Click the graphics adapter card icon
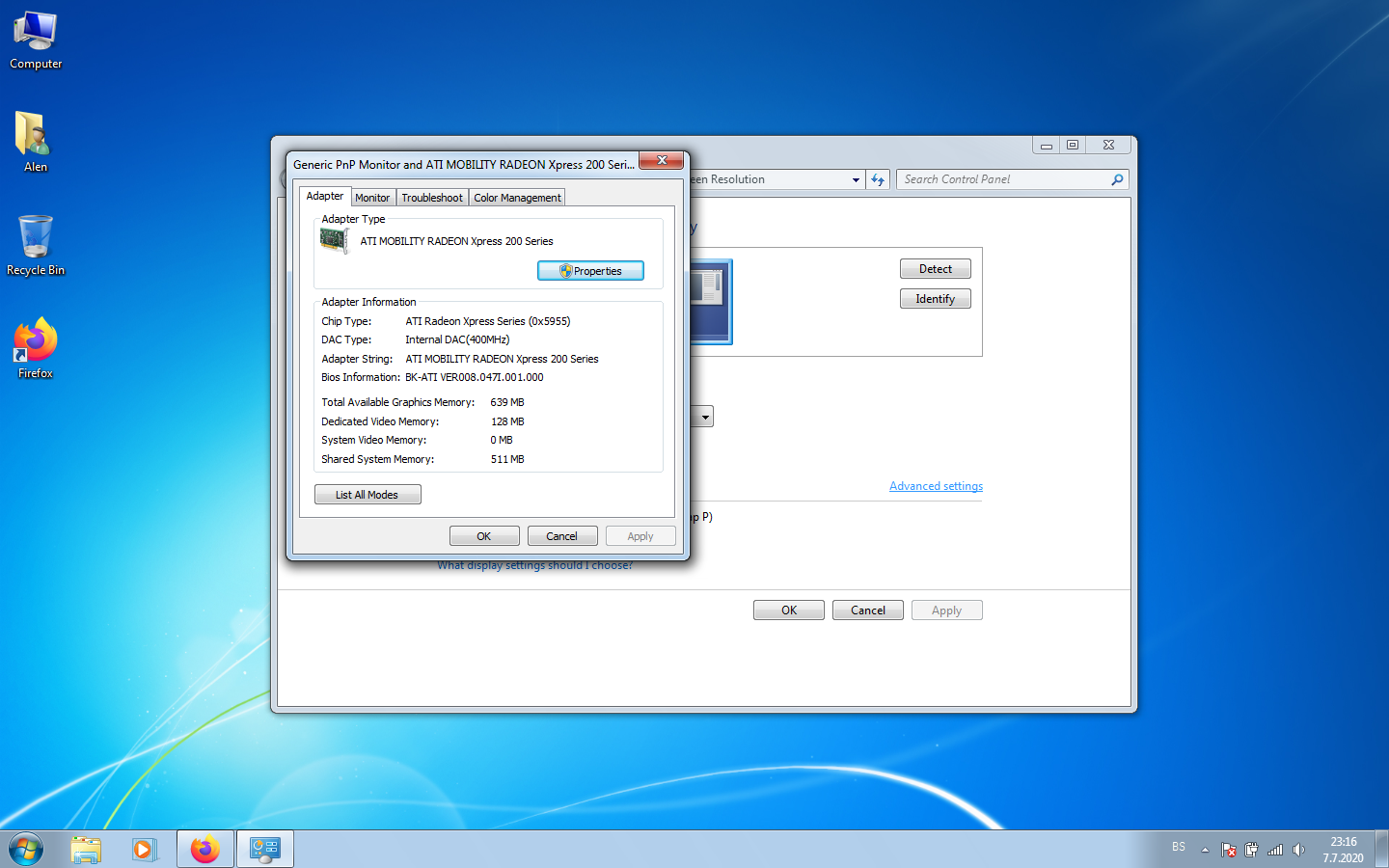This screenshot has height=868, width=1389. pos(334,240)
